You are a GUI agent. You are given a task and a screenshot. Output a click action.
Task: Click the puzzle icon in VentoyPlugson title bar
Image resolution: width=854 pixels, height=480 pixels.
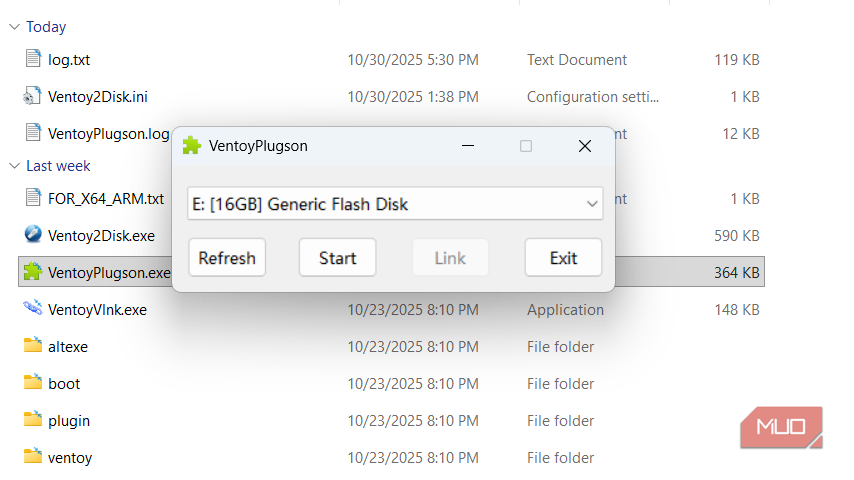(192, 146)
